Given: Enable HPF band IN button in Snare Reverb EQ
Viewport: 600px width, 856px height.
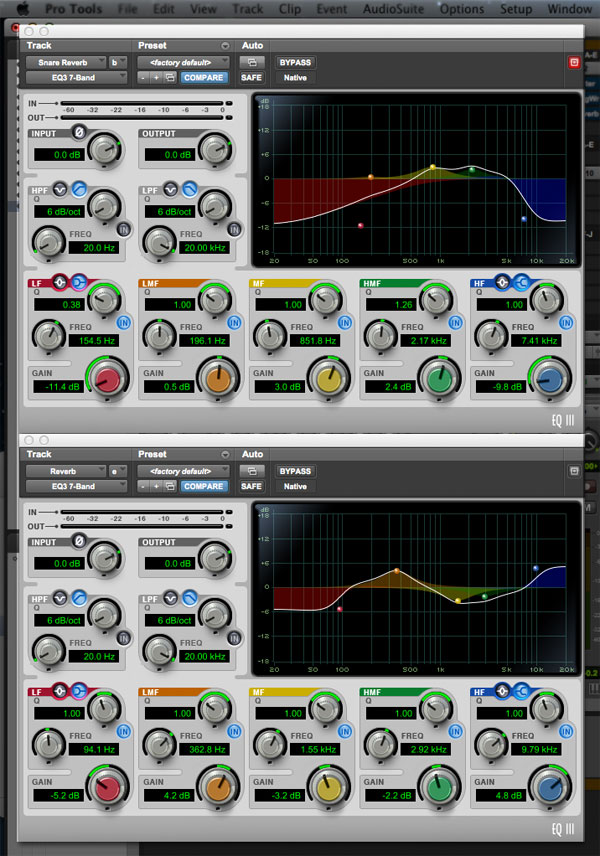Looking at the screenshot, I should pyautogui.click(x=124, y=229).
